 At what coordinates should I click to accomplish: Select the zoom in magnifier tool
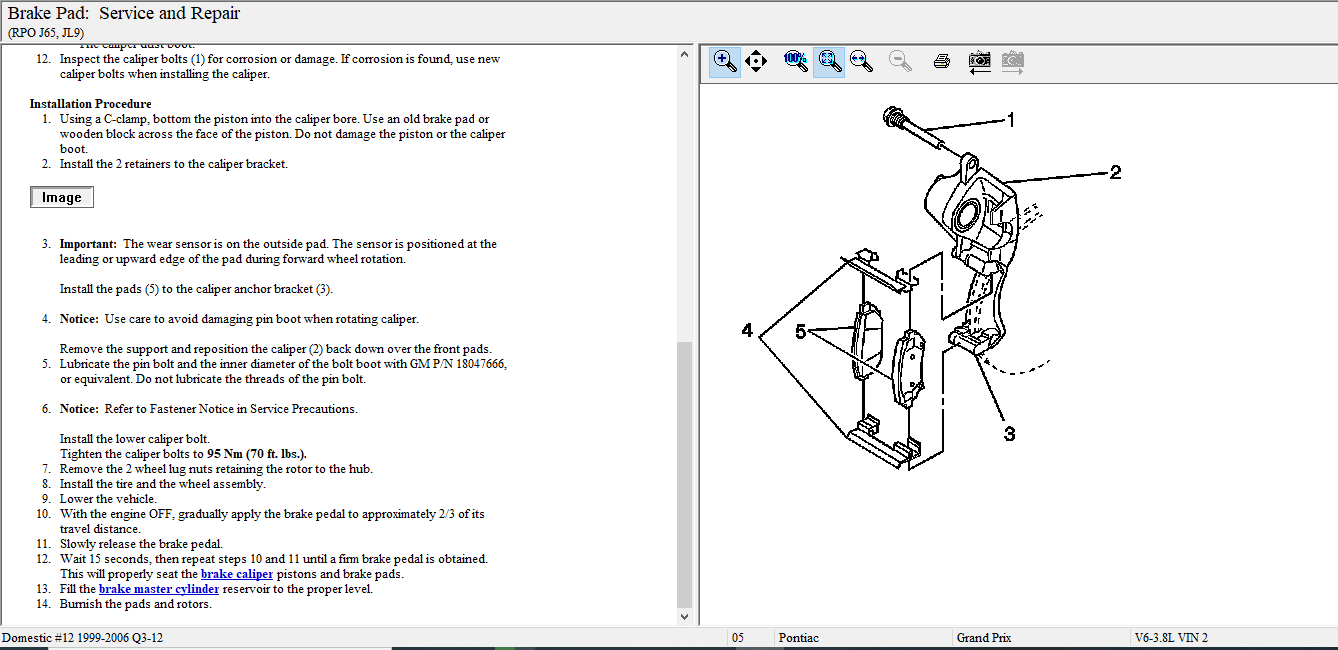click(x=725, y=62)
